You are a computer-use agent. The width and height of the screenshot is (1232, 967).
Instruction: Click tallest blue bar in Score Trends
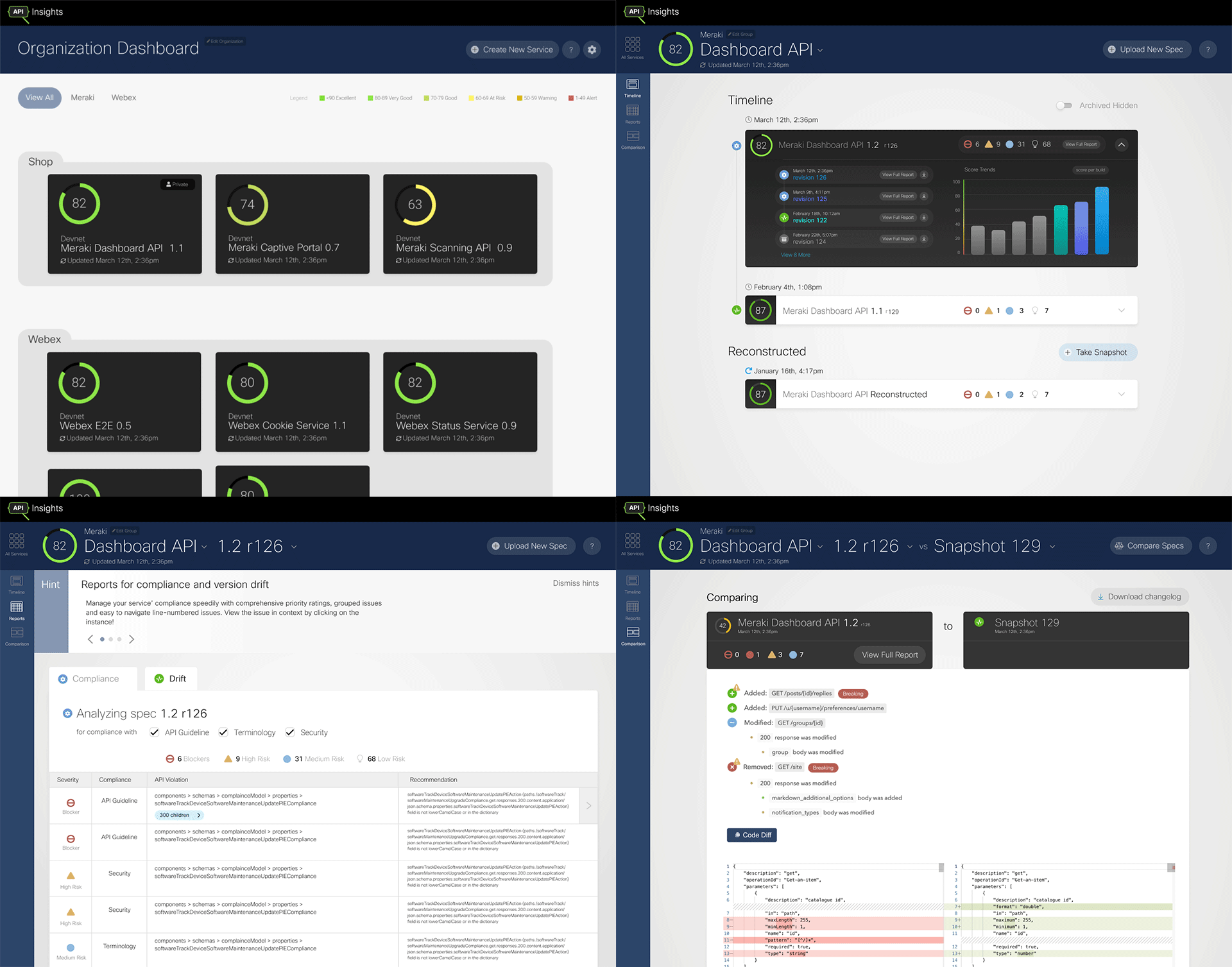click(x=1102, y=221)
